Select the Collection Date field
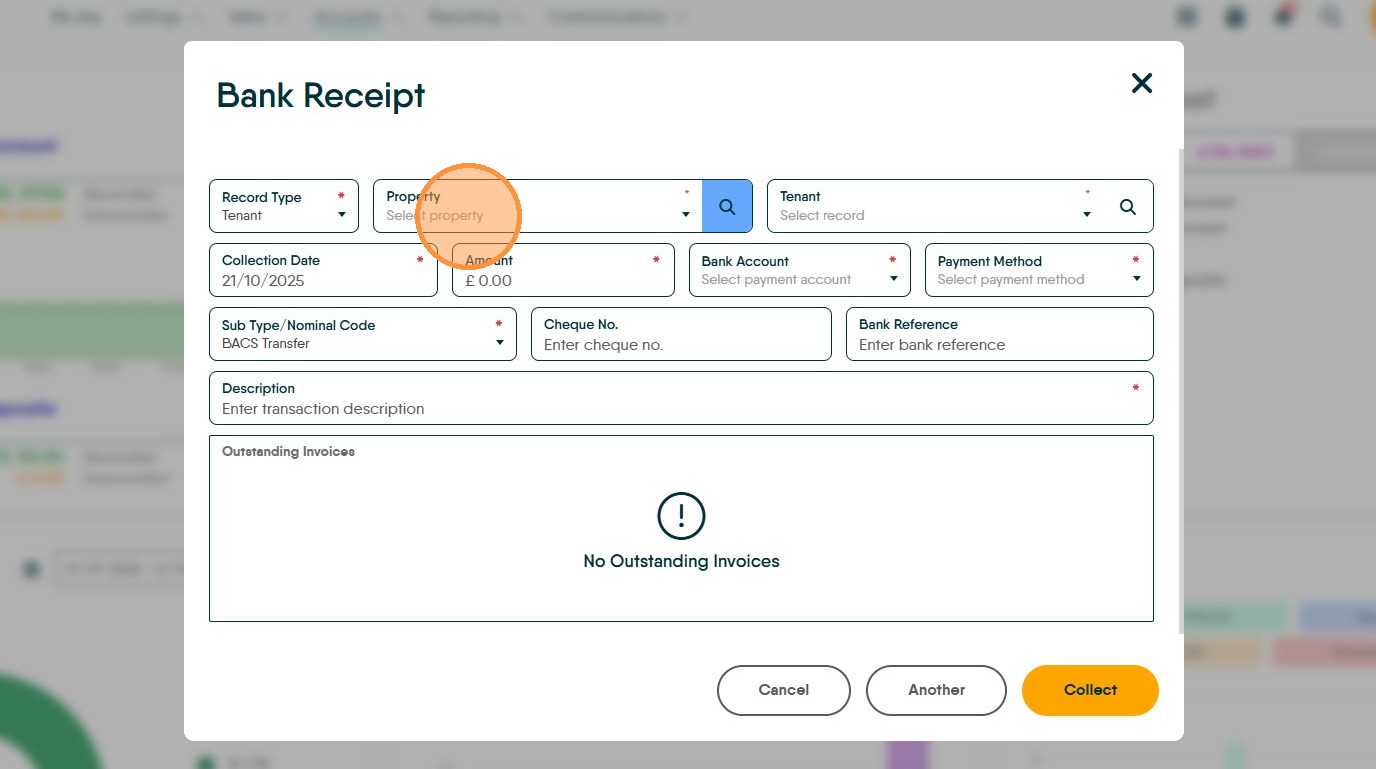 323,270
